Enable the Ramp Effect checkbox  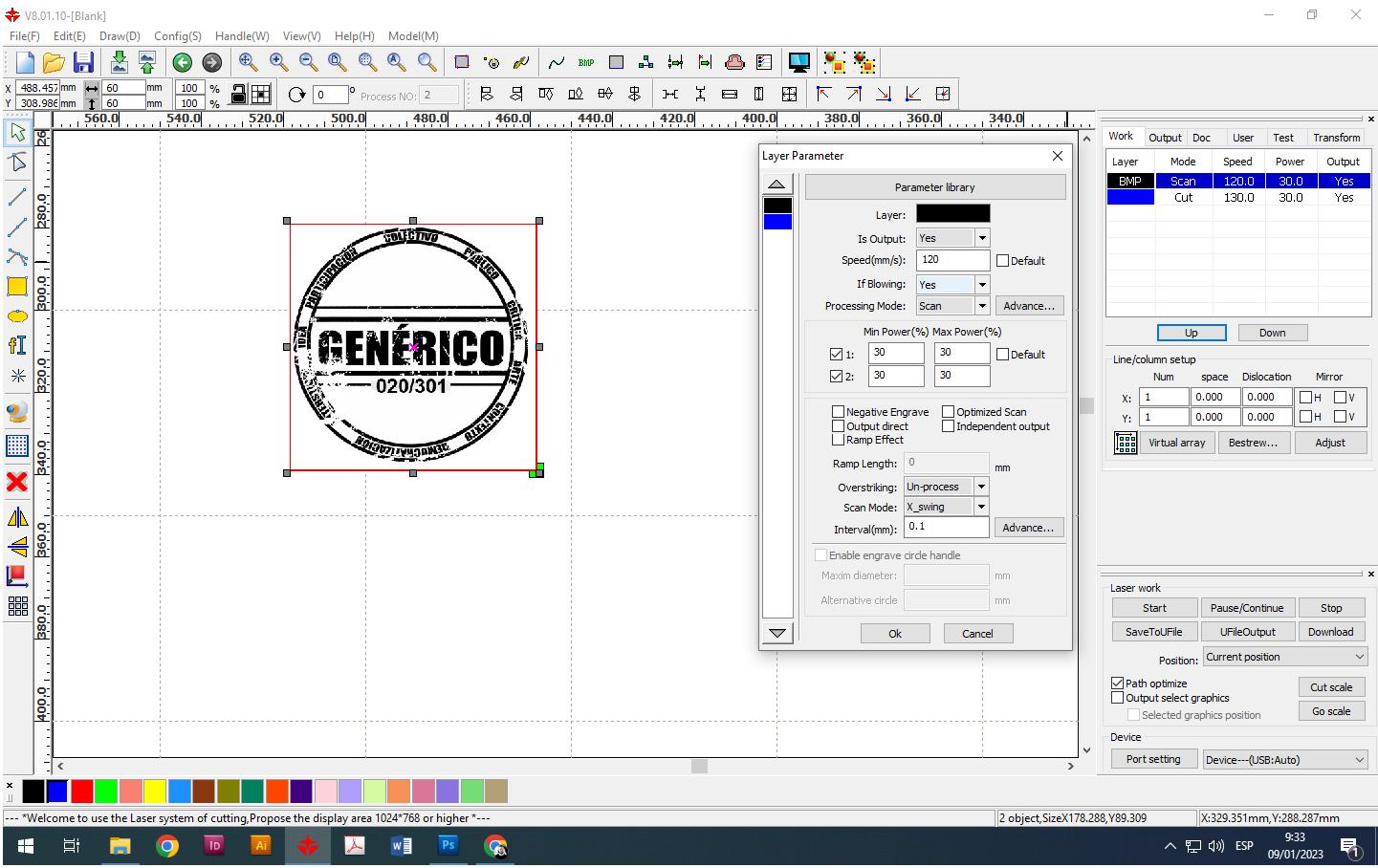839,440
